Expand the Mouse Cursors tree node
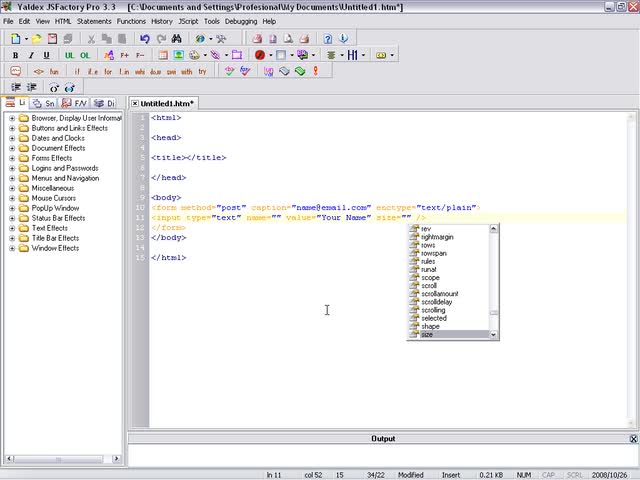The image size is (640, 480). pos(12,198)
